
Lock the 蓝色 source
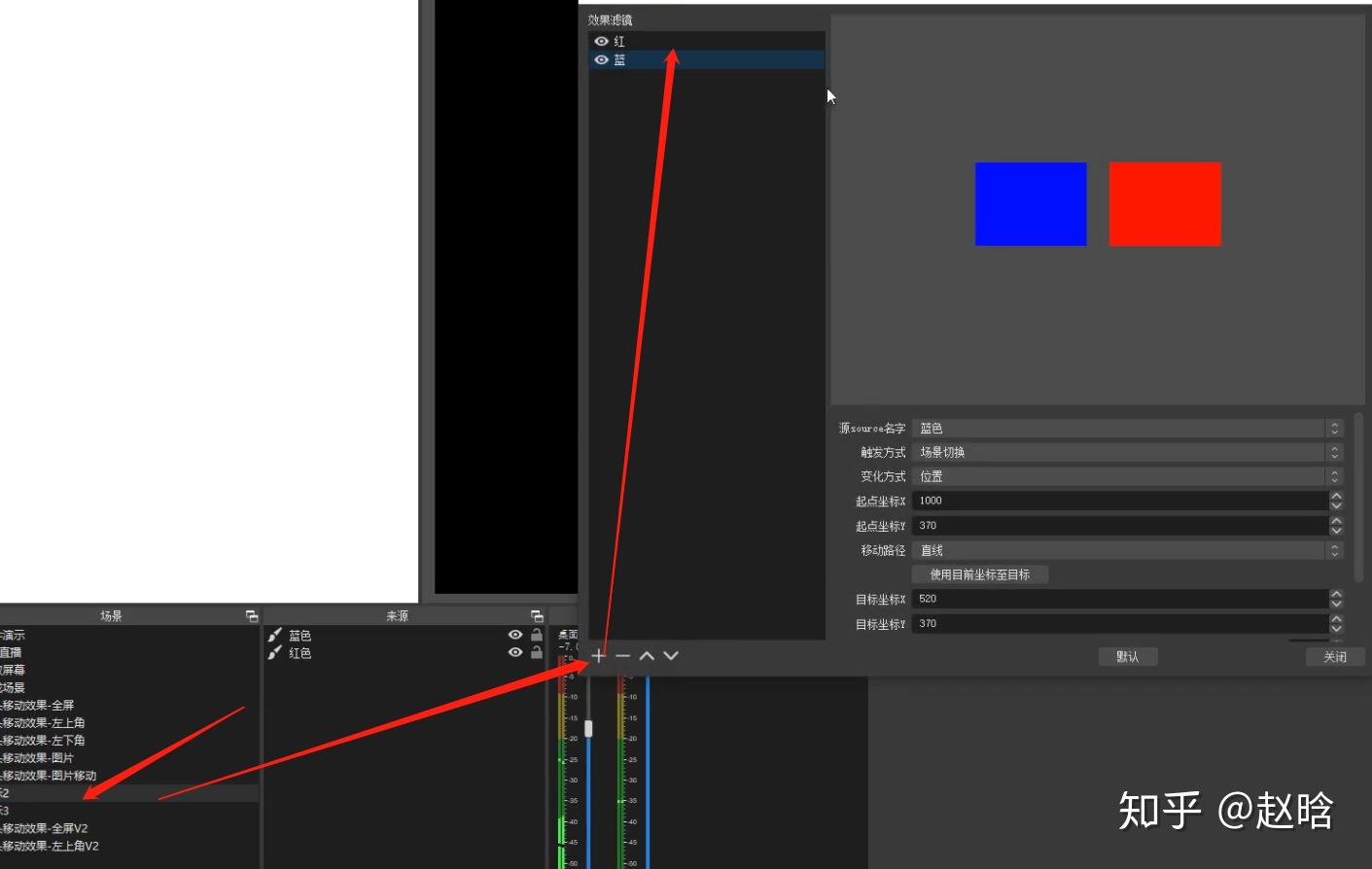pyautogui.click(x=537, y=635)
